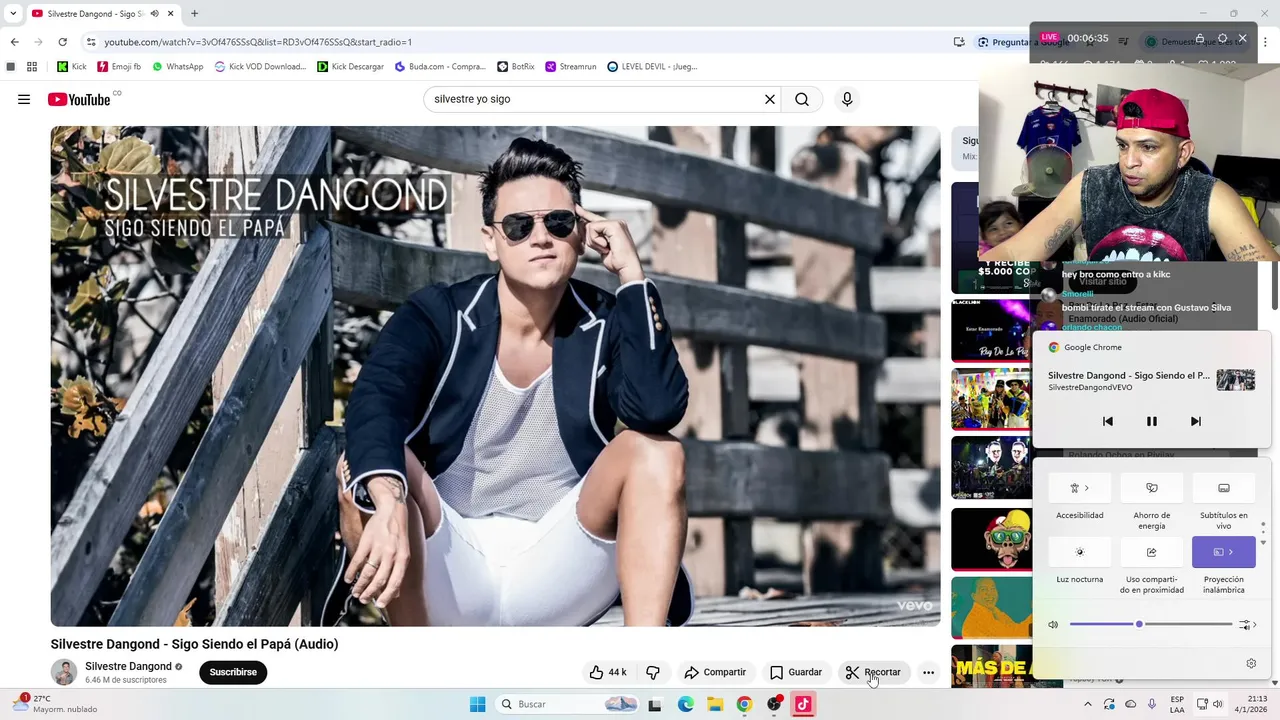Image resolution: width=1280 pixels, height=720 pixels.
Task: Open Kick bookmark
Action: point(71,67)
